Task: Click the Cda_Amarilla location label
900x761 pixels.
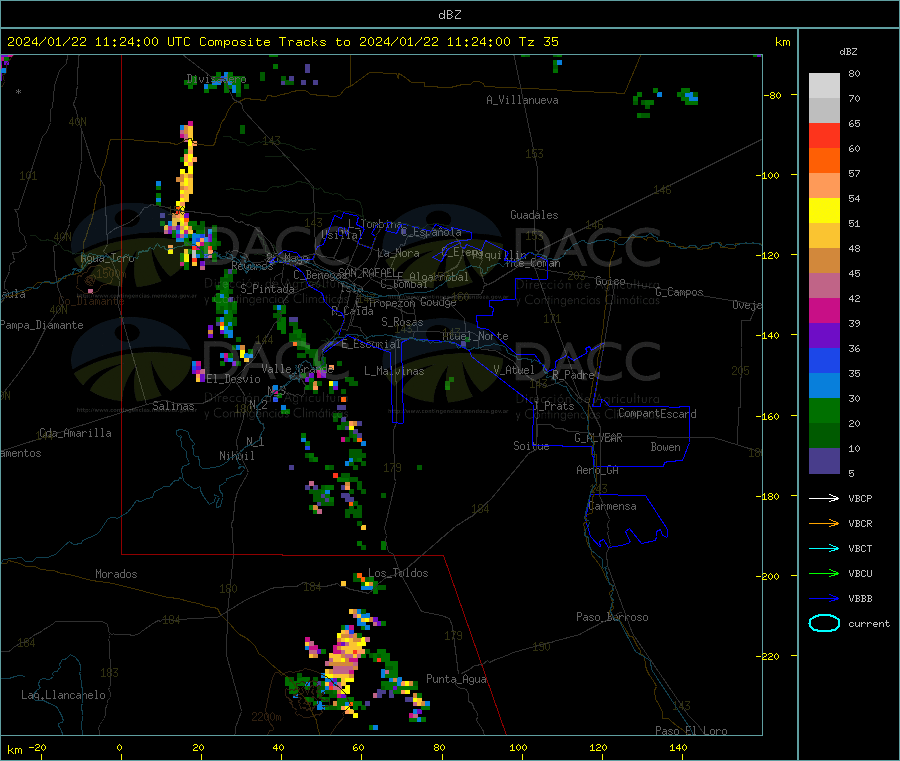Action: click(x=75, y=433)
